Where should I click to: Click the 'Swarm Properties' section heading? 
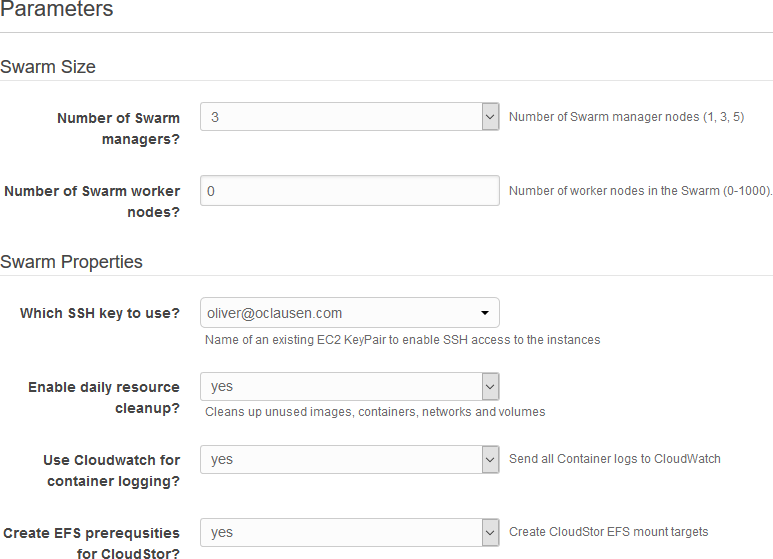(71, 262)
